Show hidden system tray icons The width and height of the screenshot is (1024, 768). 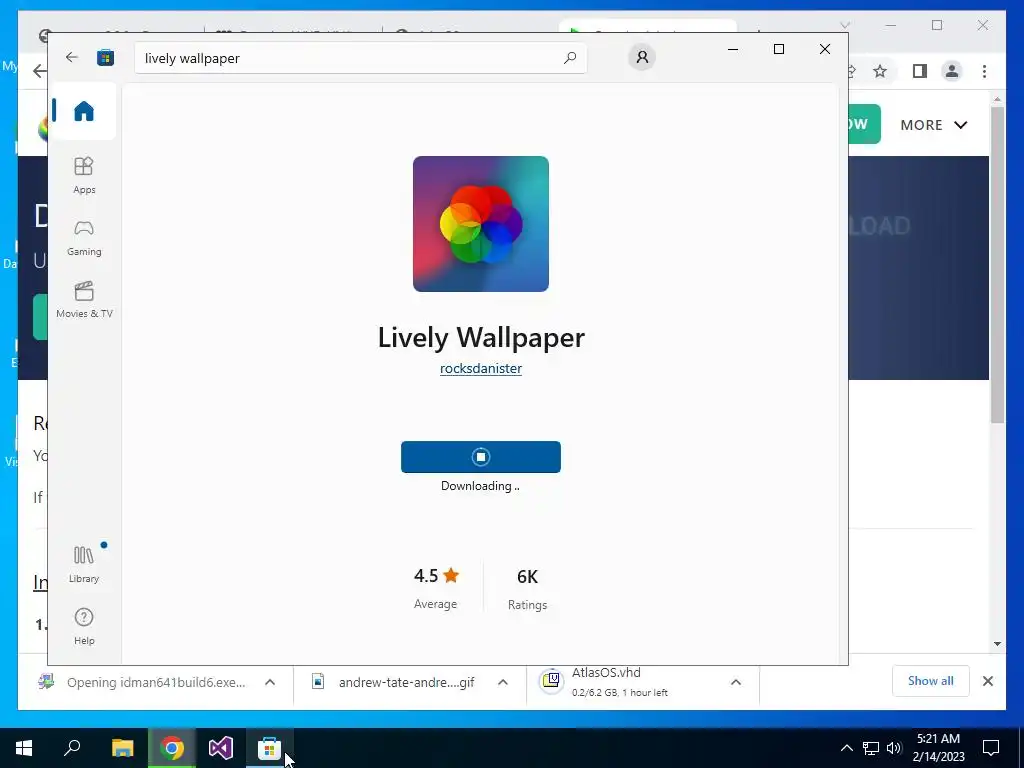(846, 748)
